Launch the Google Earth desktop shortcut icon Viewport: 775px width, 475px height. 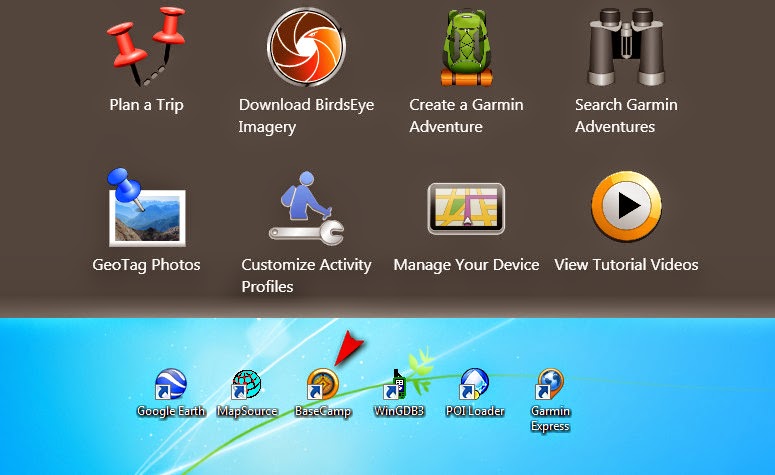tap(171, 384)
